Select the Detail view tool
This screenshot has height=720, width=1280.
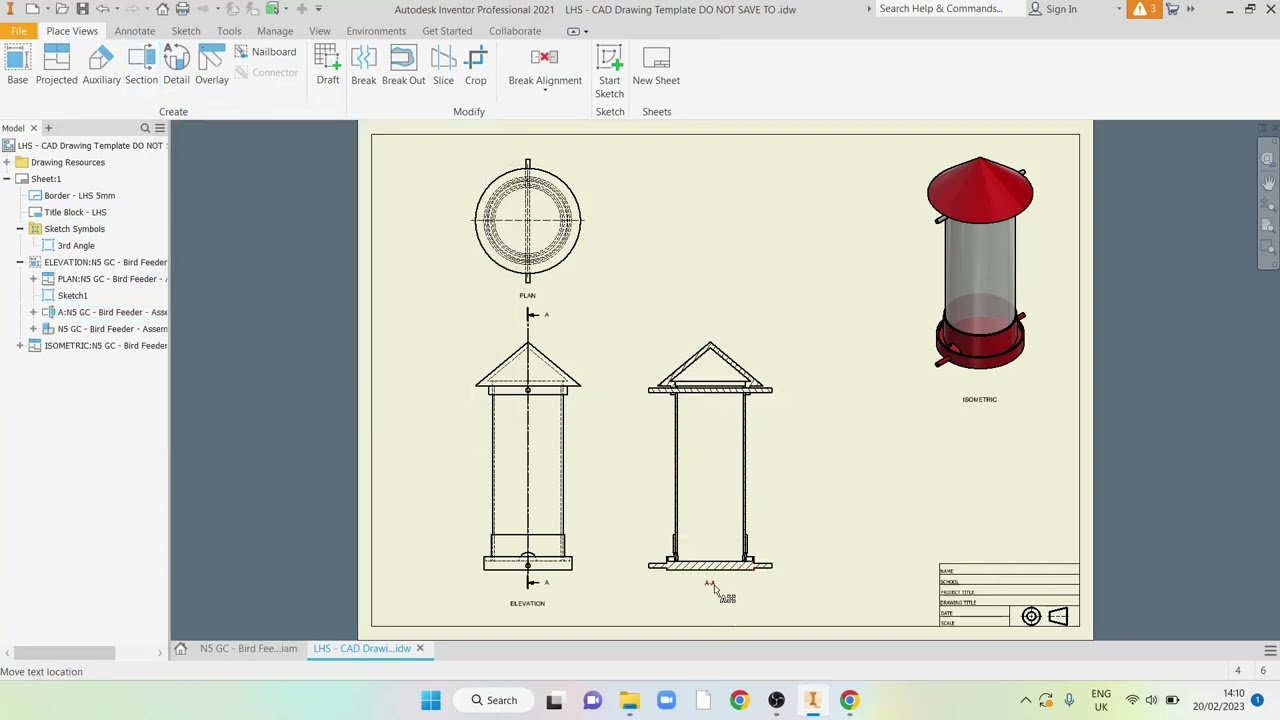click(x=176, y=66)
